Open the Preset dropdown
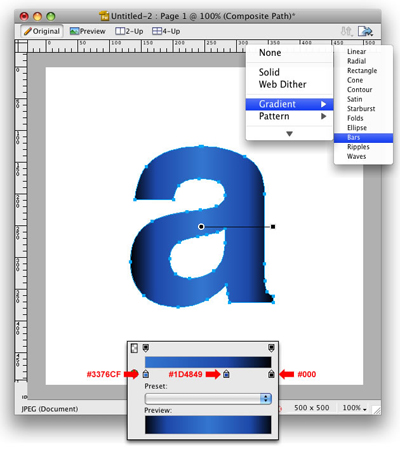The height and width of the screenshot is (454, 400). coord(208,399)
